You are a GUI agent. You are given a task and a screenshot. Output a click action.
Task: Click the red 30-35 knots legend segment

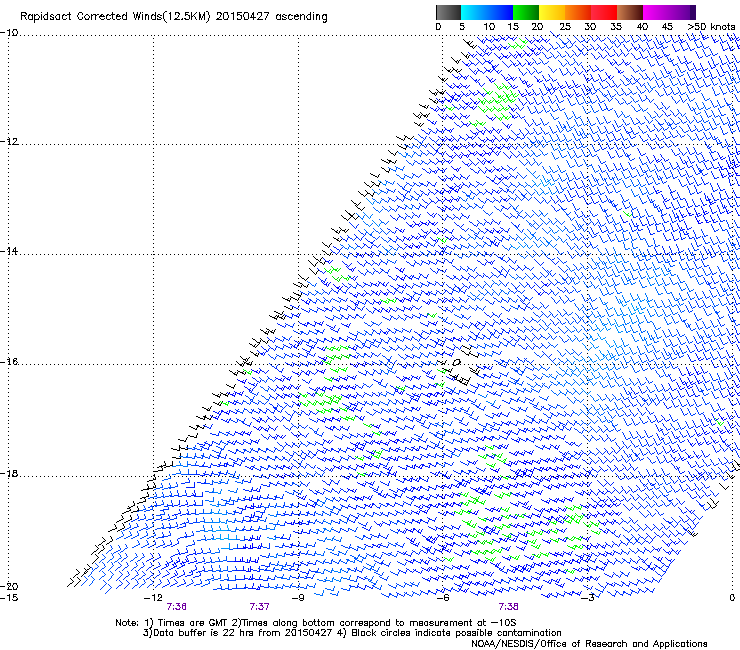(604, 12)
